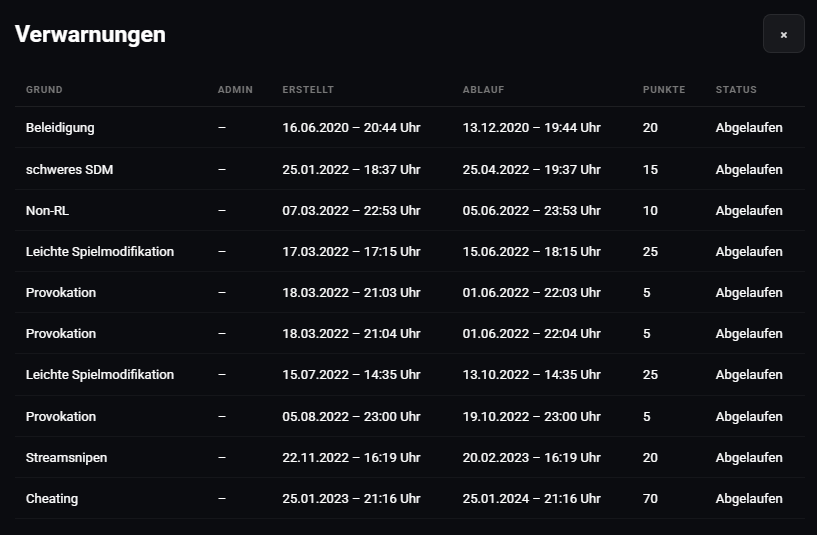Click the ABLAUF column header
Screen dimensions: 817x535
[x=483, y=90]
